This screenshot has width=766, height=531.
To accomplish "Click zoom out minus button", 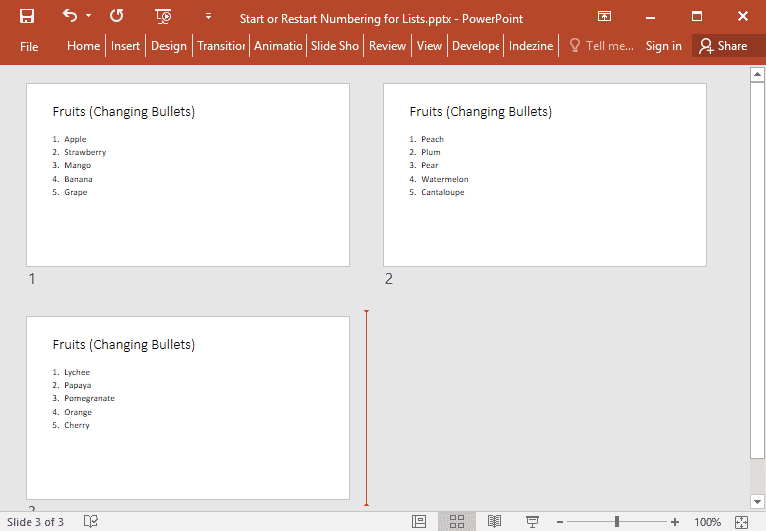I will [560, 522].
